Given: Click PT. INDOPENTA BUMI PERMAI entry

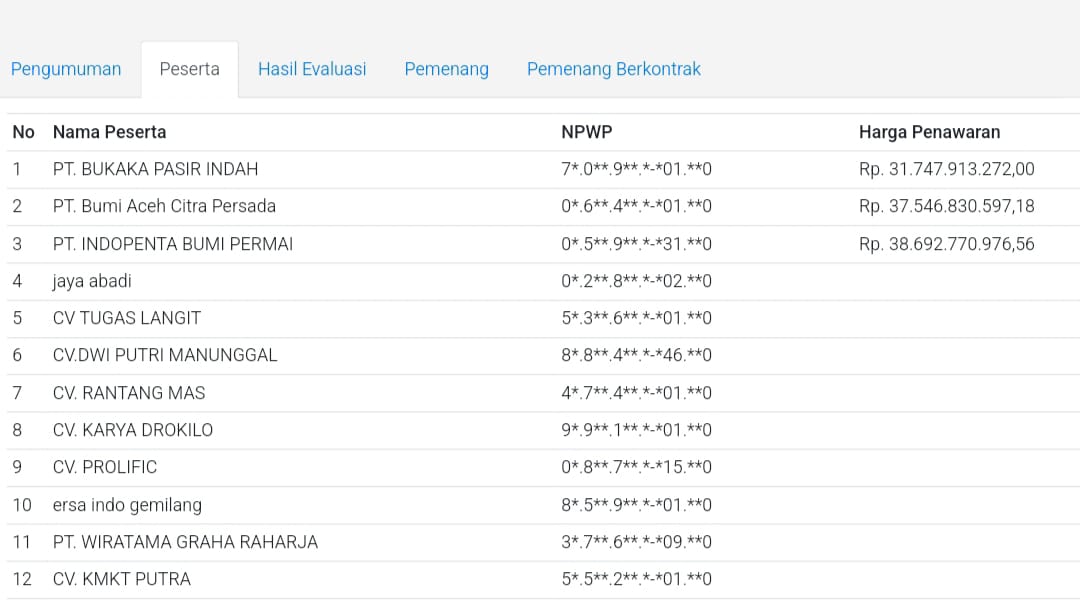Looking at the screenshot, I should tap(173, 244).
